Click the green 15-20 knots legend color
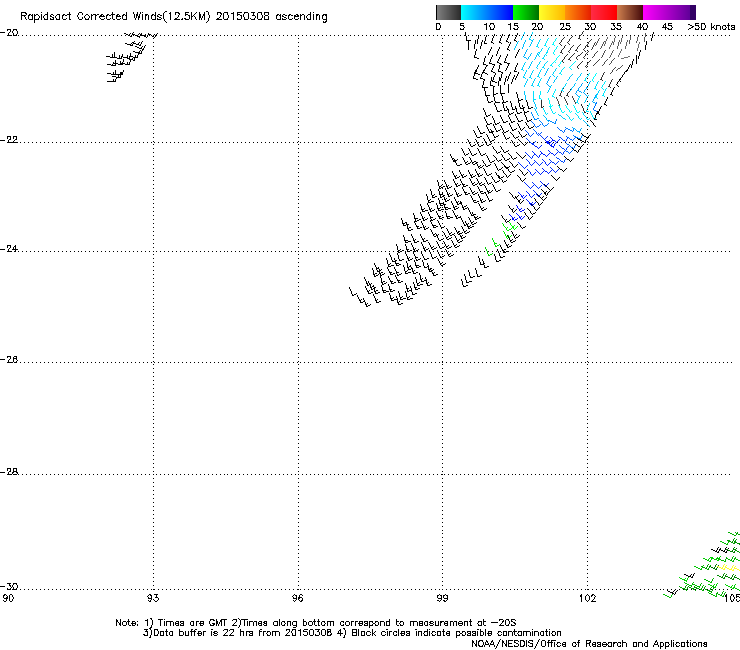The width and height of the screenshot is (740, 650). click(x=526, y=12)
